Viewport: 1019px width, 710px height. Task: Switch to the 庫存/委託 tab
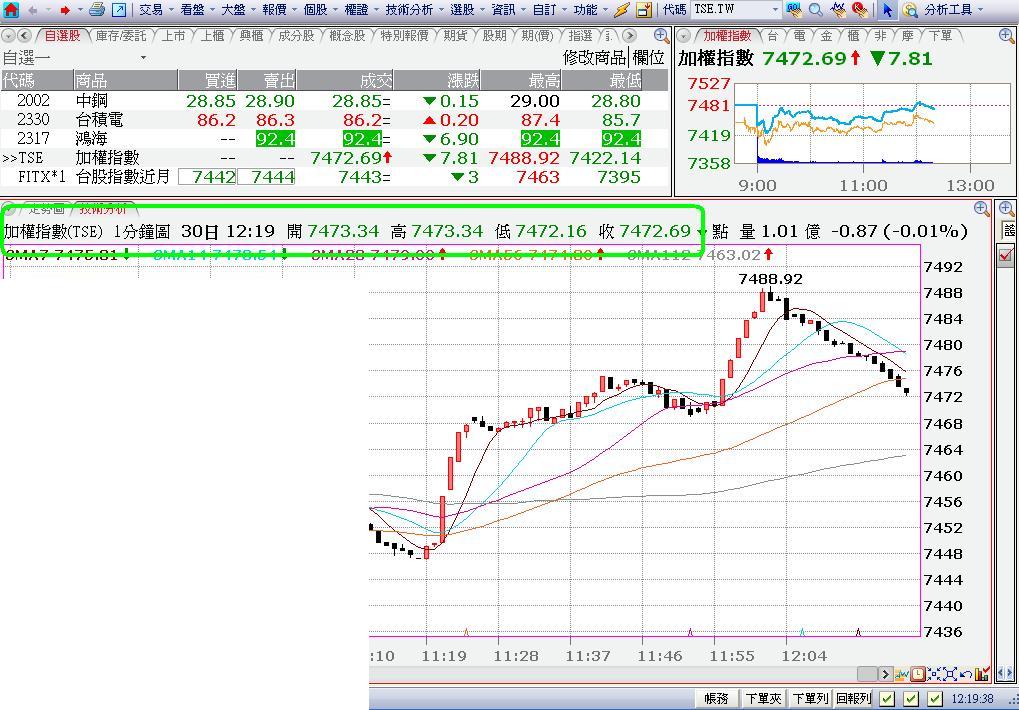[122, 36]
